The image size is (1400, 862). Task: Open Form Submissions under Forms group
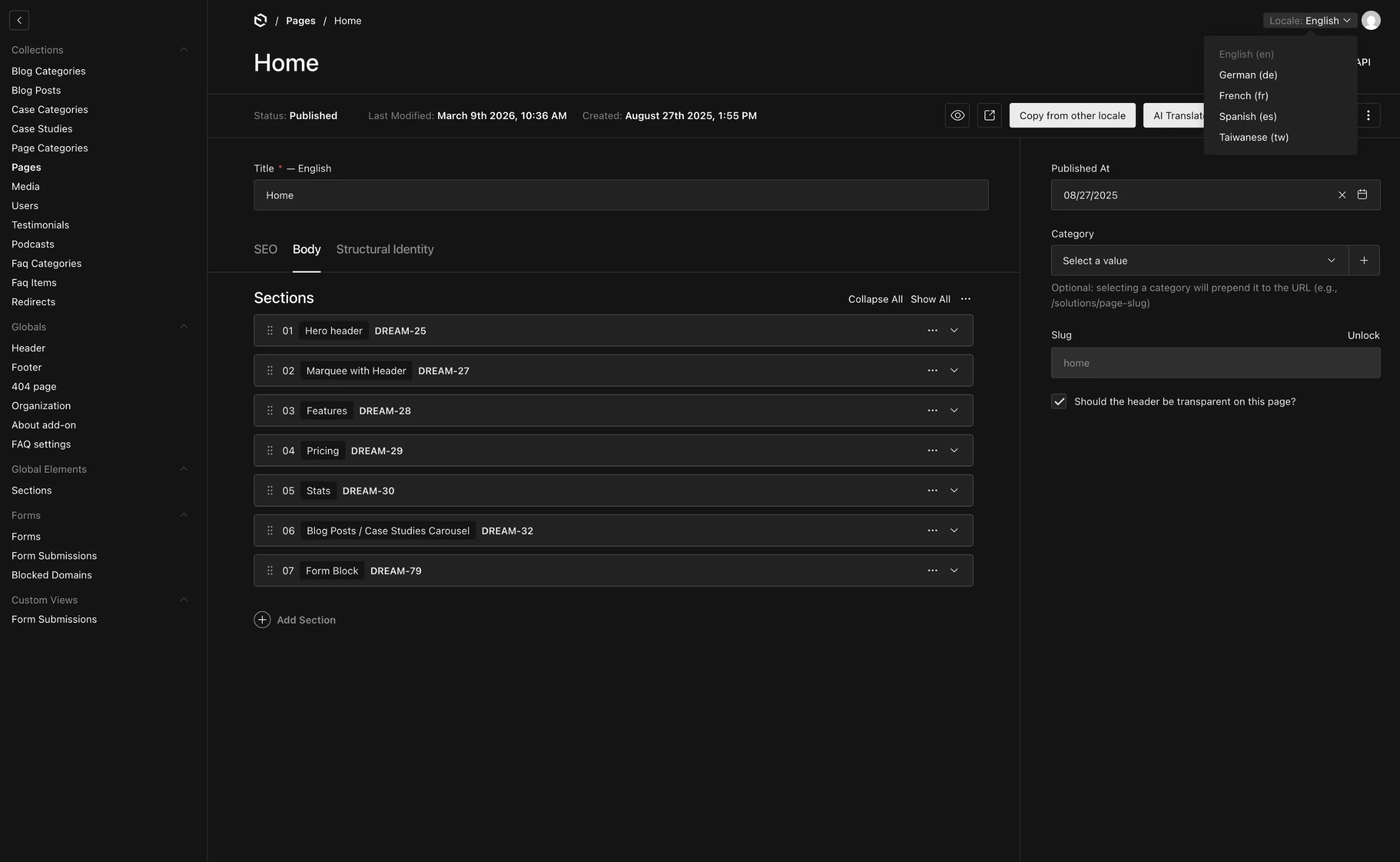pos(54,556)
